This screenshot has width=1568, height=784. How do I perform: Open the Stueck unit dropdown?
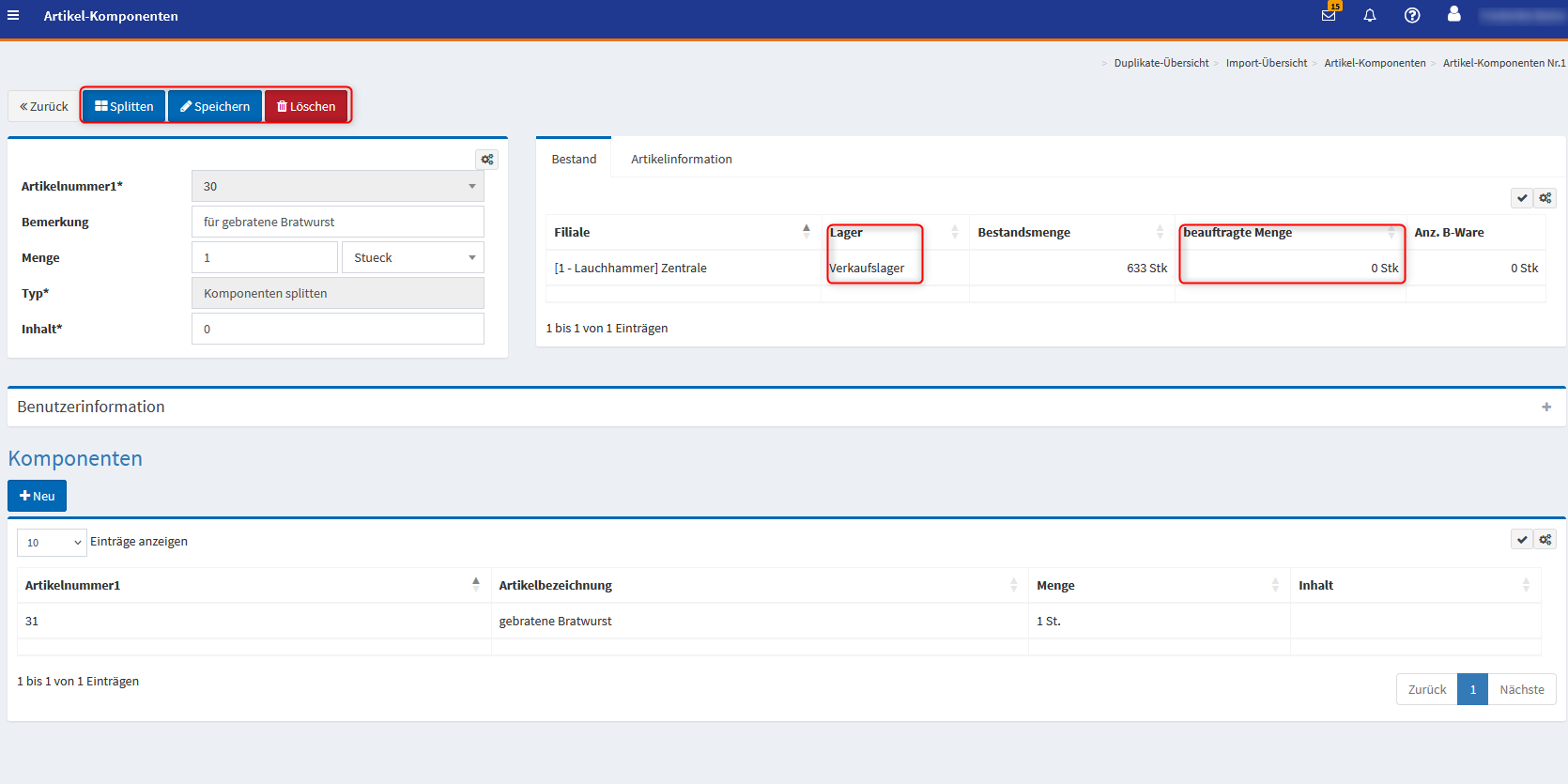click(413, 257)
